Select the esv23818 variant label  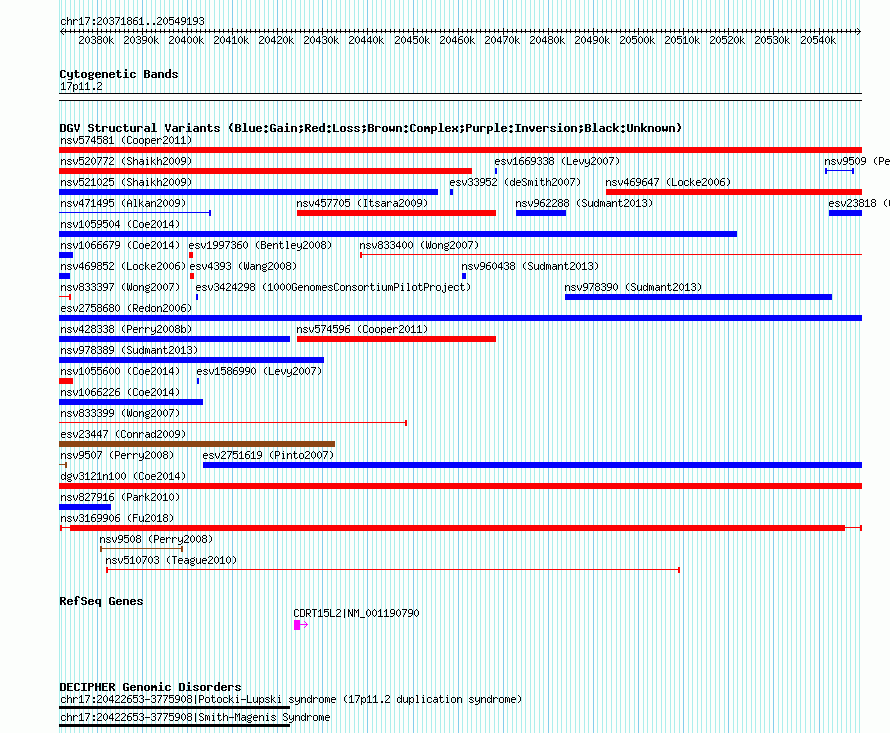858,203
